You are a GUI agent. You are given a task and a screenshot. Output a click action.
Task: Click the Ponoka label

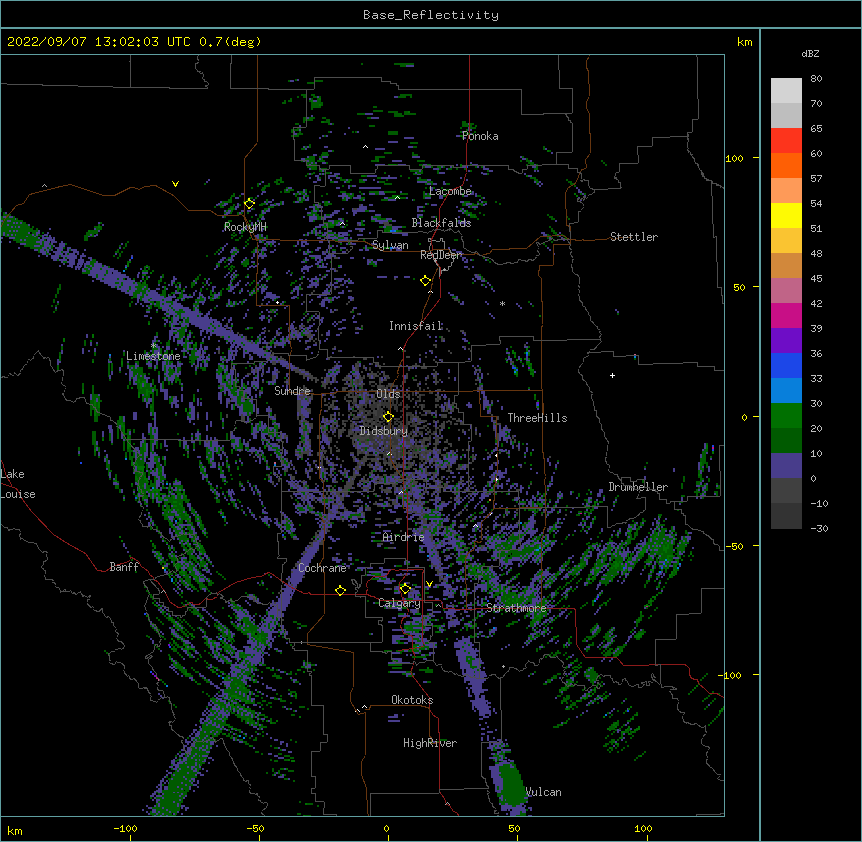click(480, 136)
